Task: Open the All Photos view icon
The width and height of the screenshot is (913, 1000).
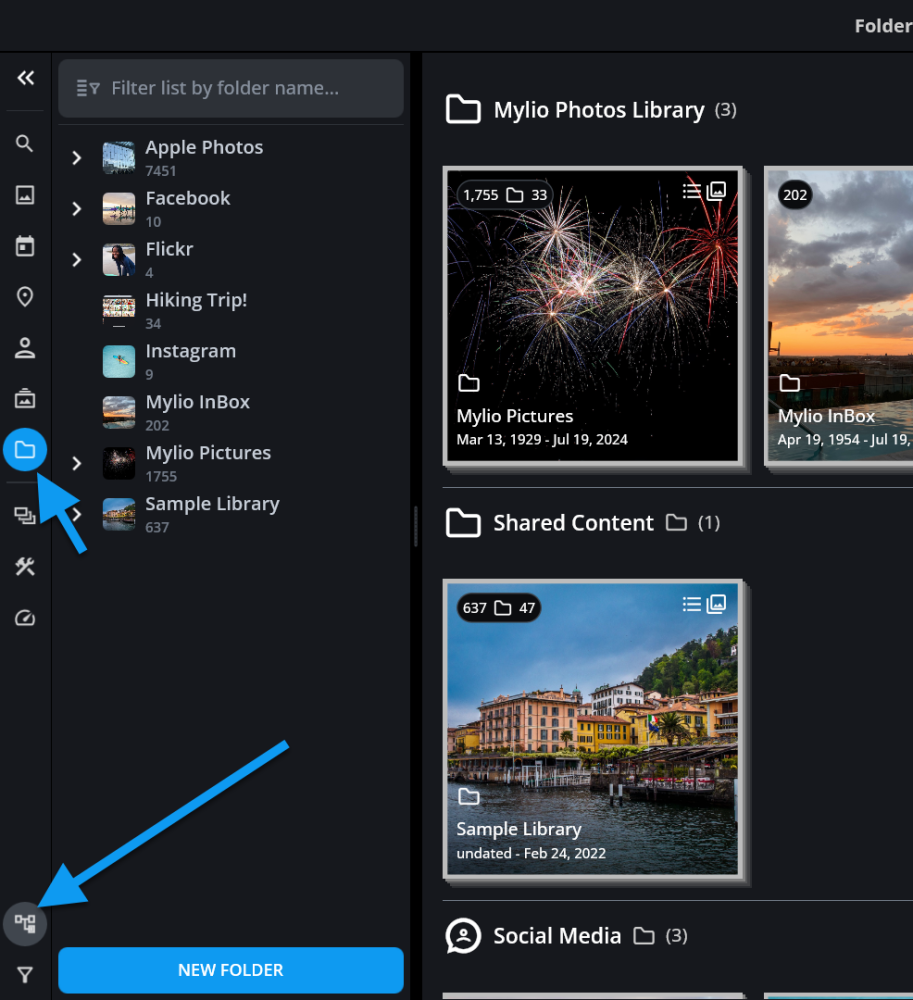Action: (x=25, y=195)
